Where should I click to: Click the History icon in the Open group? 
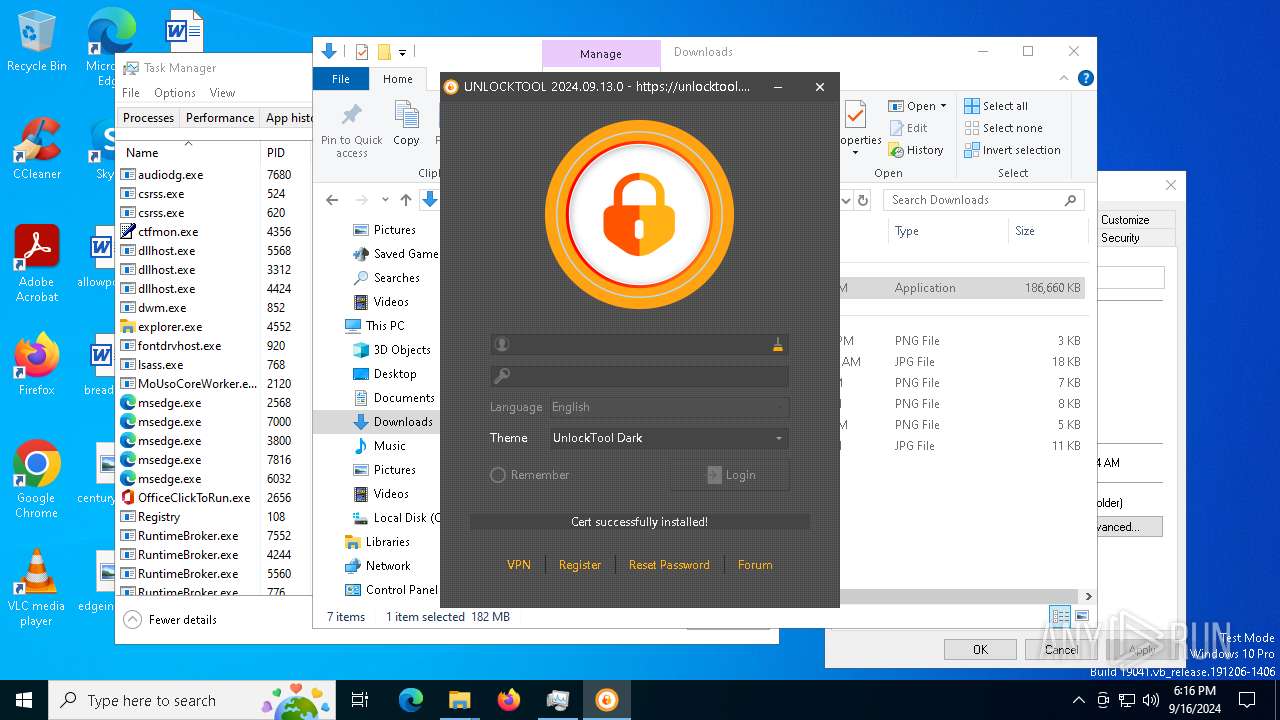click(894, 150)
